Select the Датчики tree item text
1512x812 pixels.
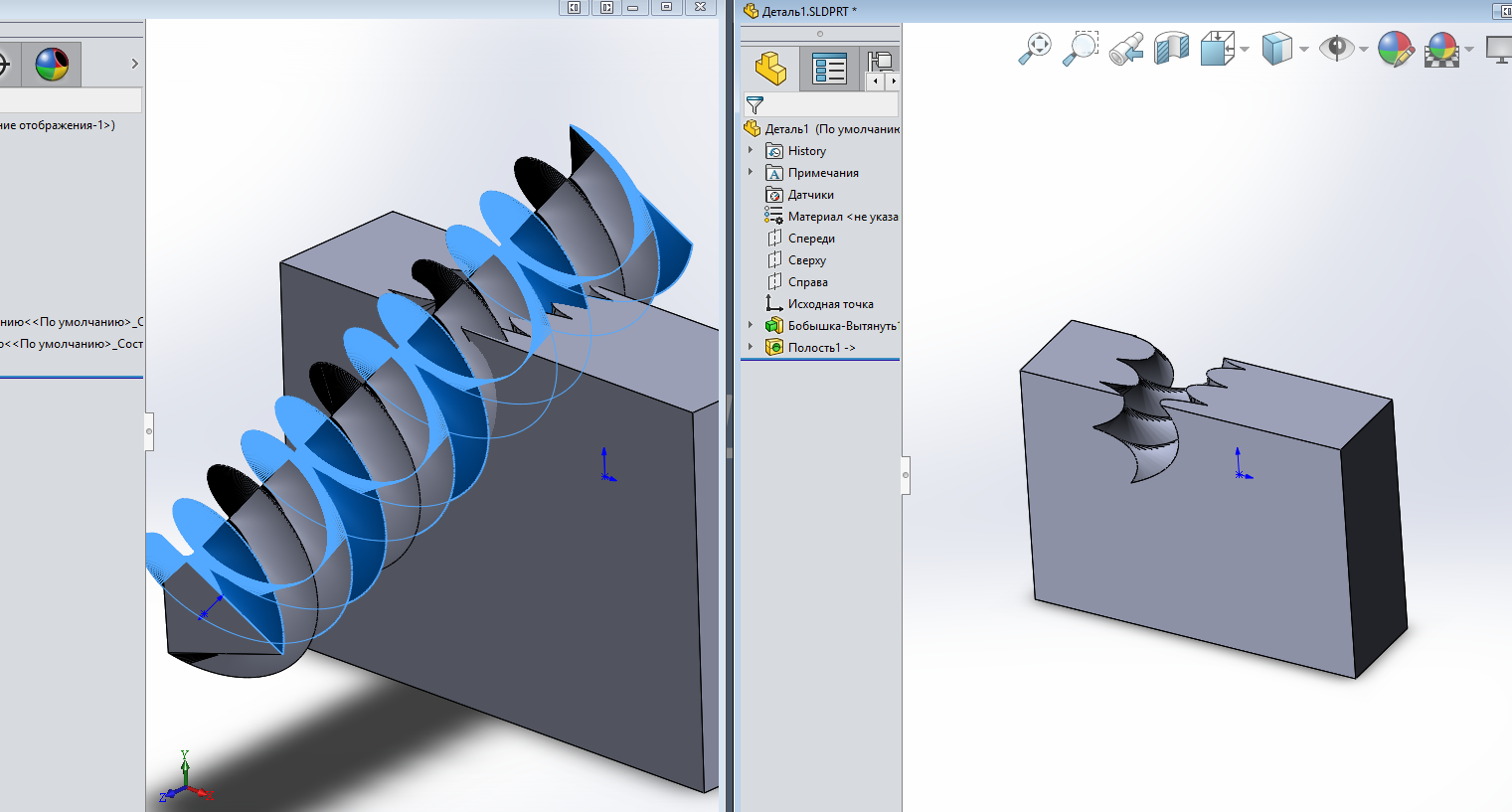(811, 195)
